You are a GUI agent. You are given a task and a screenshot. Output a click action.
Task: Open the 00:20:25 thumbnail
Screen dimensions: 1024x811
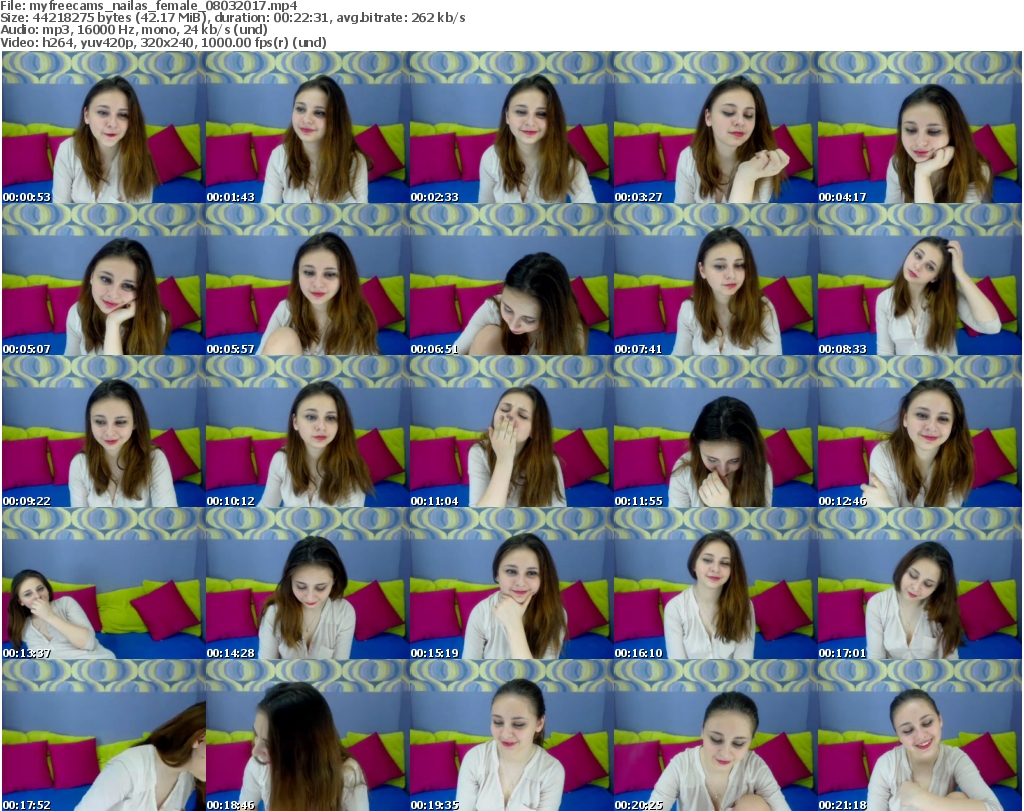[x=715, y=735]
